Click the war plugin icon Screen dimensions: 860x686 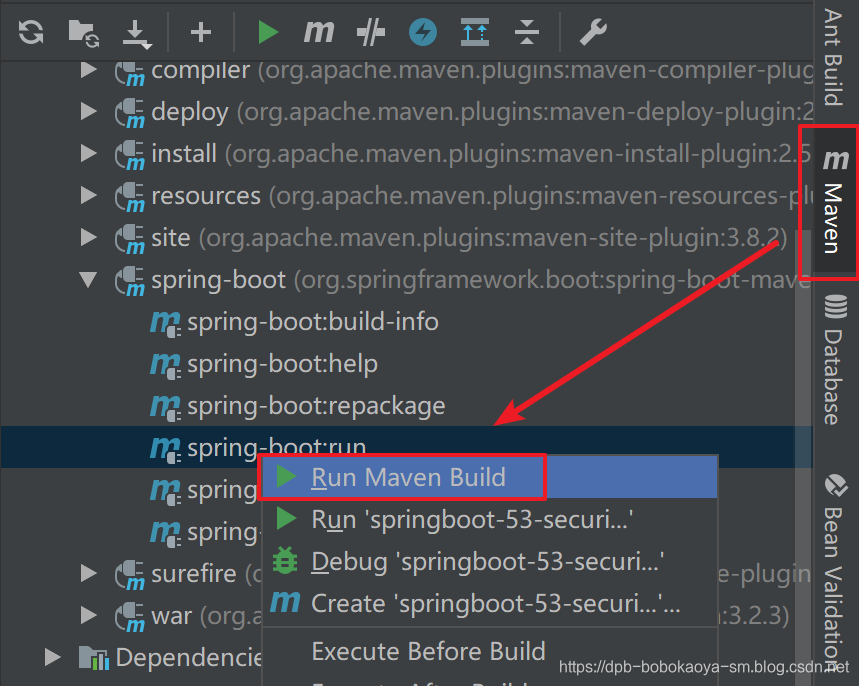(x=129, y=617)
